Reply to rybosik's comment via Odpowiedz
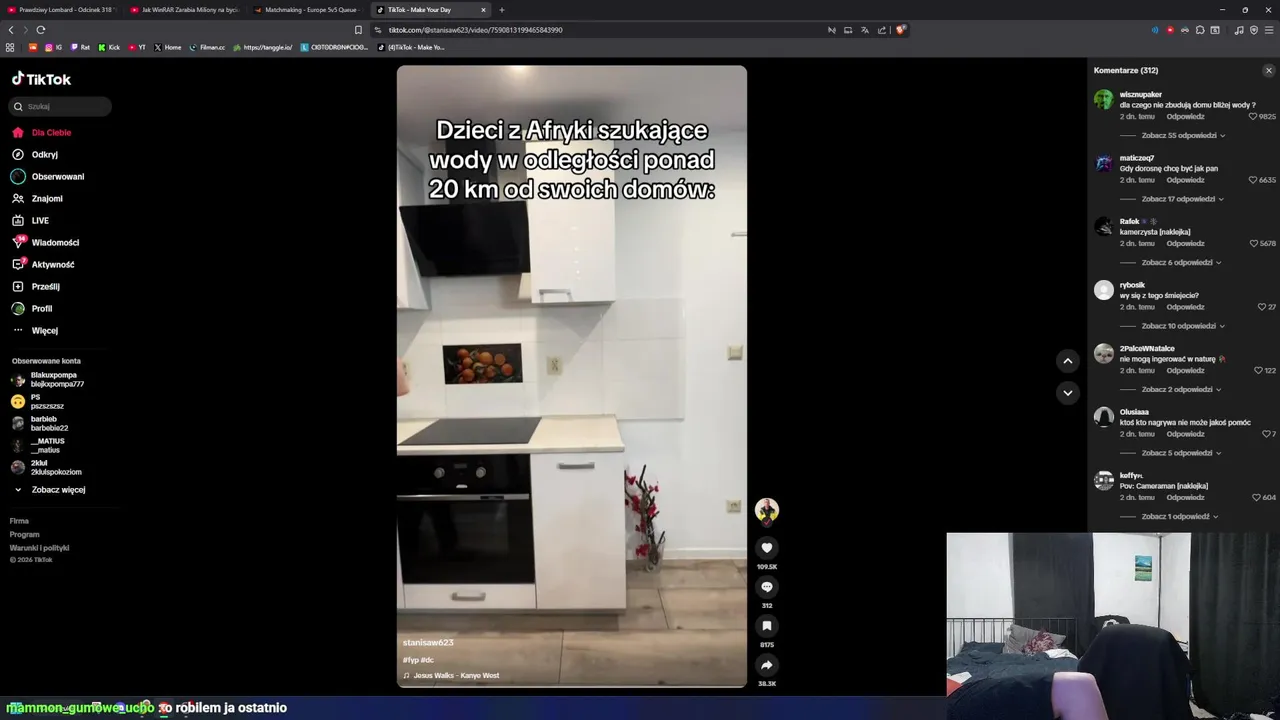Screen dimensions: 1280x720 coord(1185,307)
